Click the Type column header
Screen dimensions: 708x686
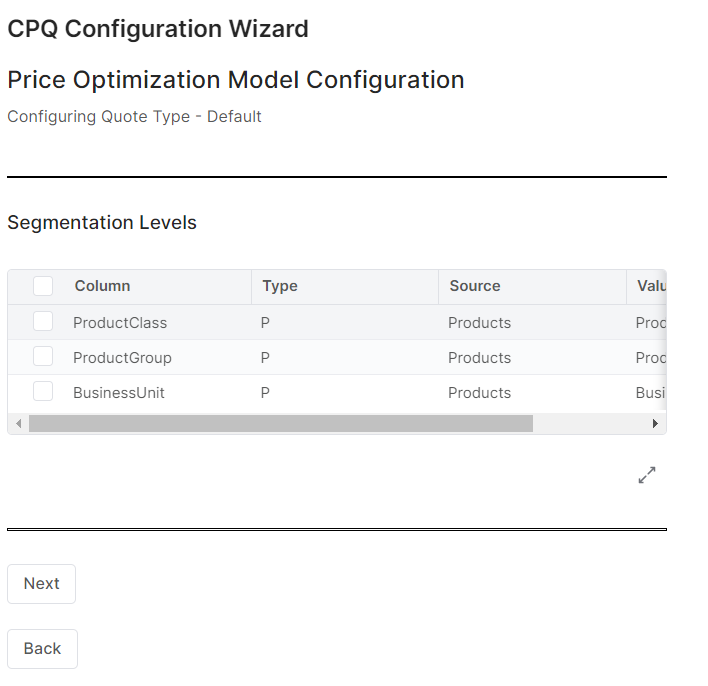[x=280, y=286]
